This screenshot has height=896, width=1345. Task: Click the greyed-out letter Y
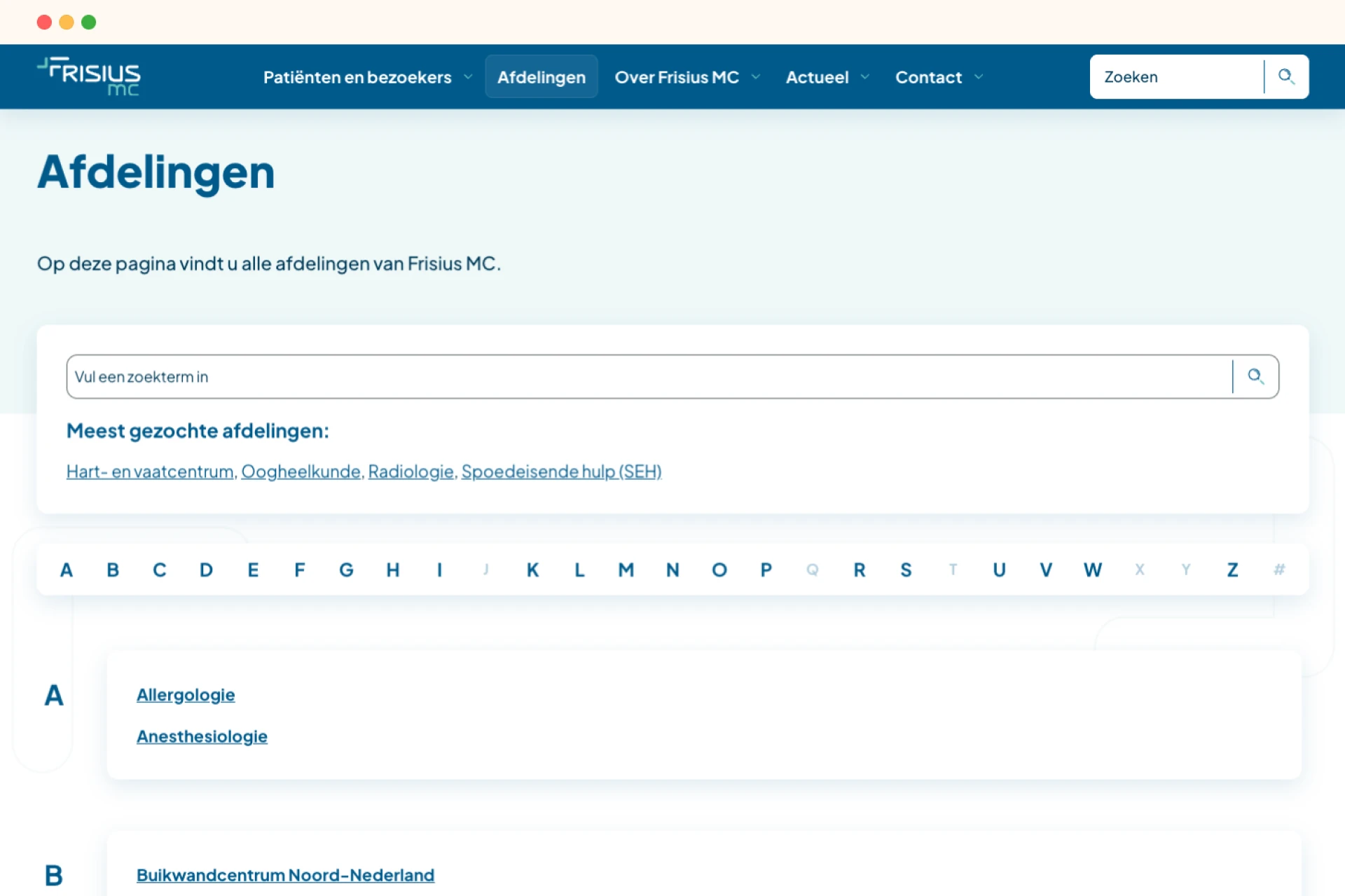click(x=1186, y=570)
